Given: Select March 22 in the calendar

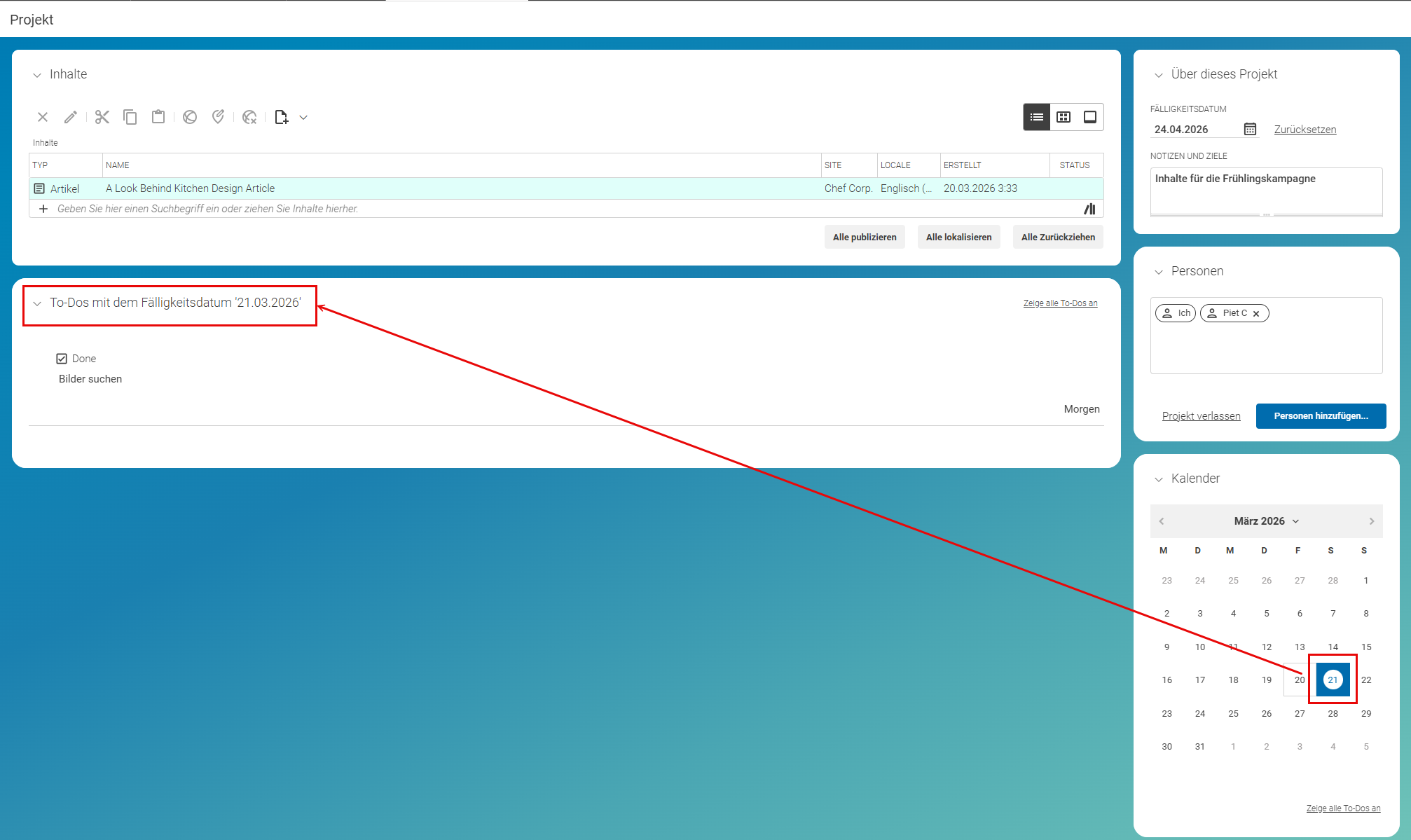Looking at the screenshot, I should [1366, 680].
